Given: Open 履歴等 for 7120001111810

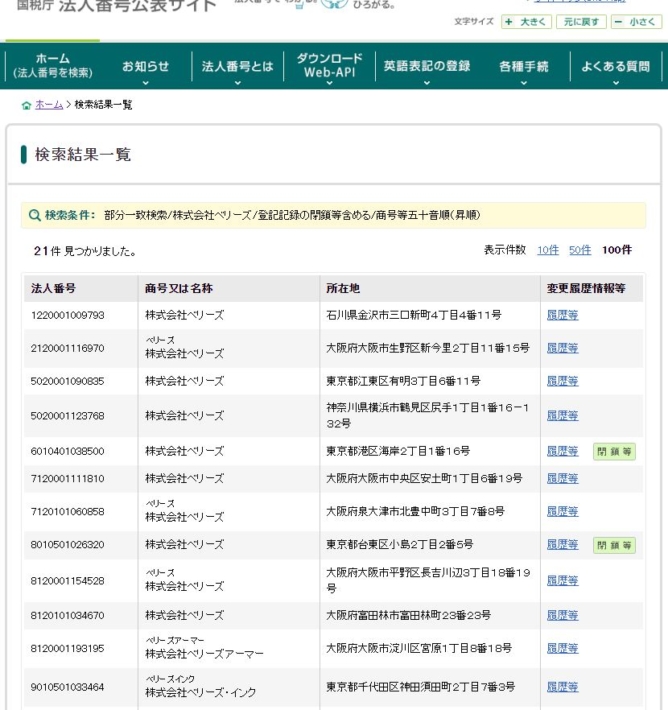Looking at the screenshot, I should click(x=562, y=479).
